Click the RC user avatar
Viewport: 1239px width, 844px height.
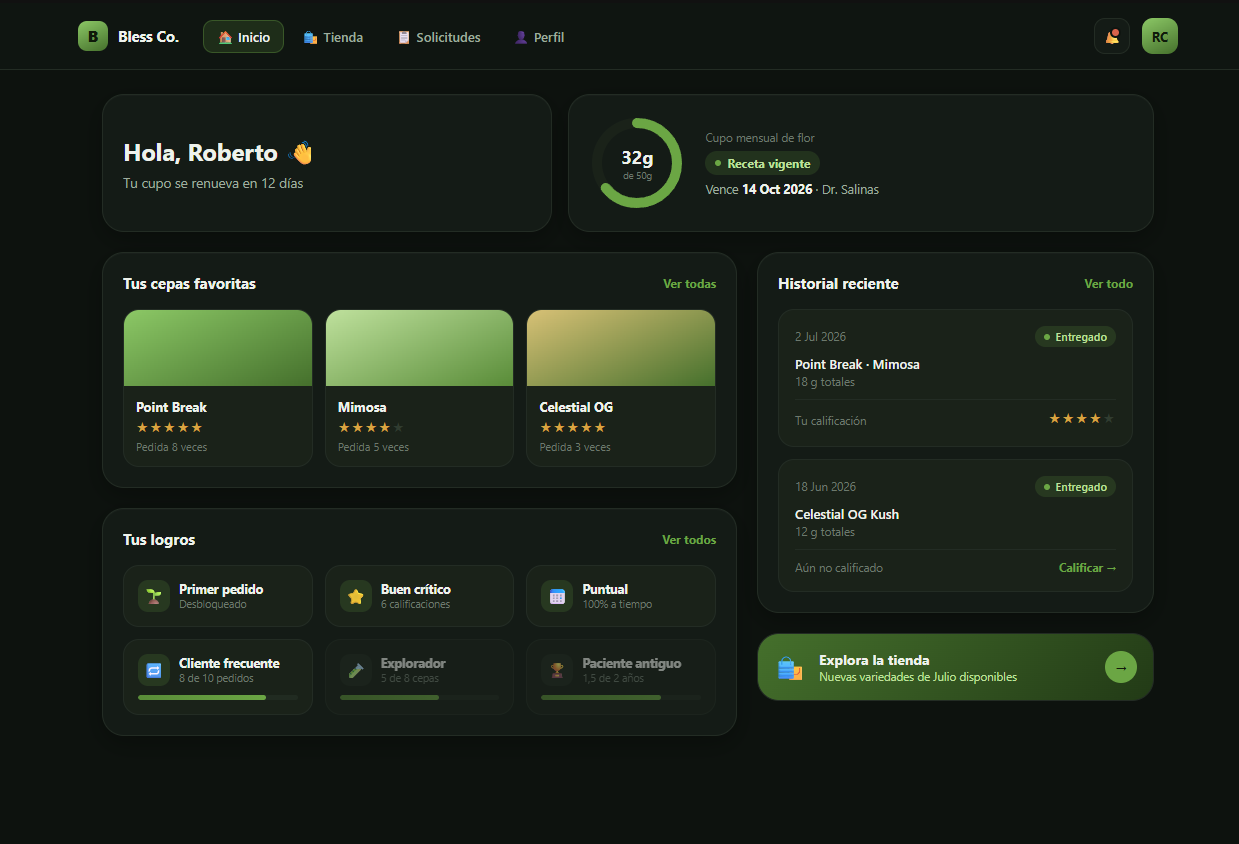(x=1160, y=37)
